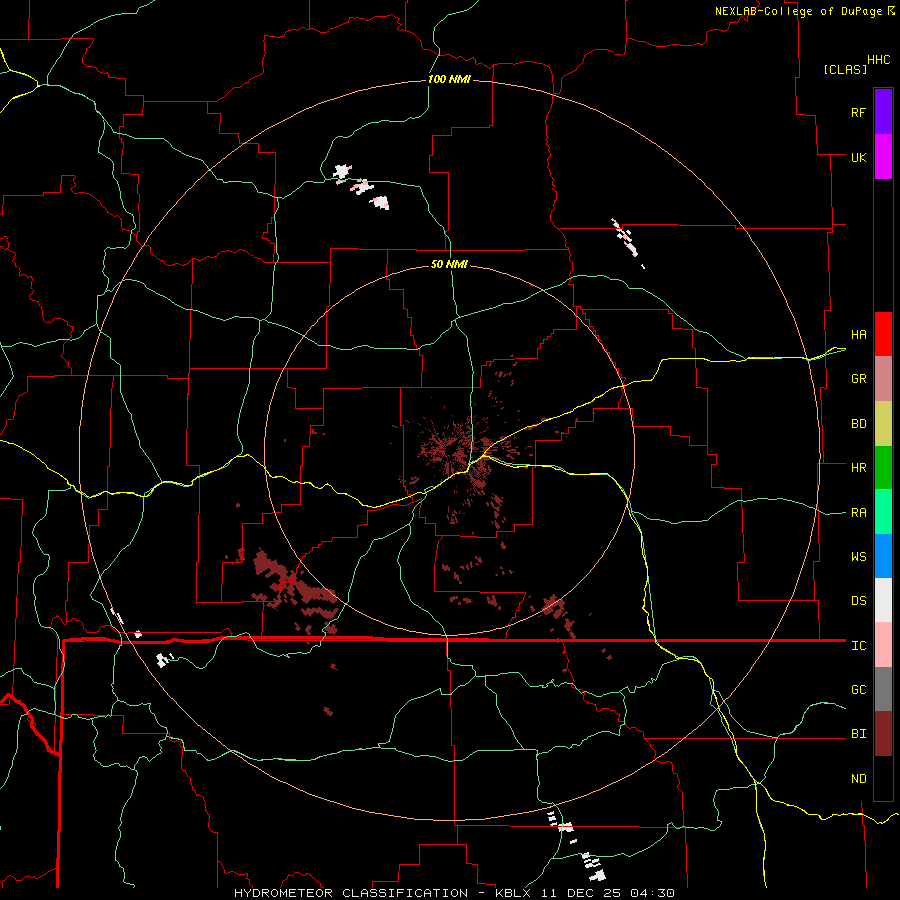Click the large dark-red echo band southwest of radar
The height and width of the screenshot is (900, 900).
coord(296,584)
